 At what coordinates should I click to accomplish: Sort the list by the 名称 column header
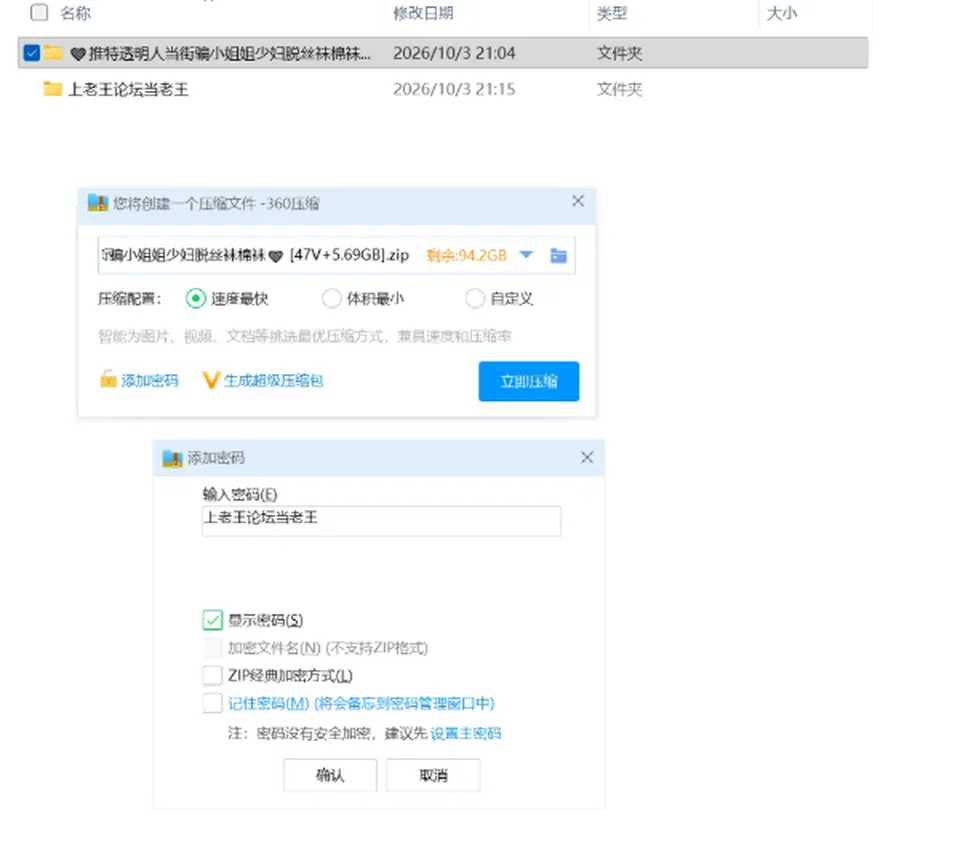coord(75,13)
